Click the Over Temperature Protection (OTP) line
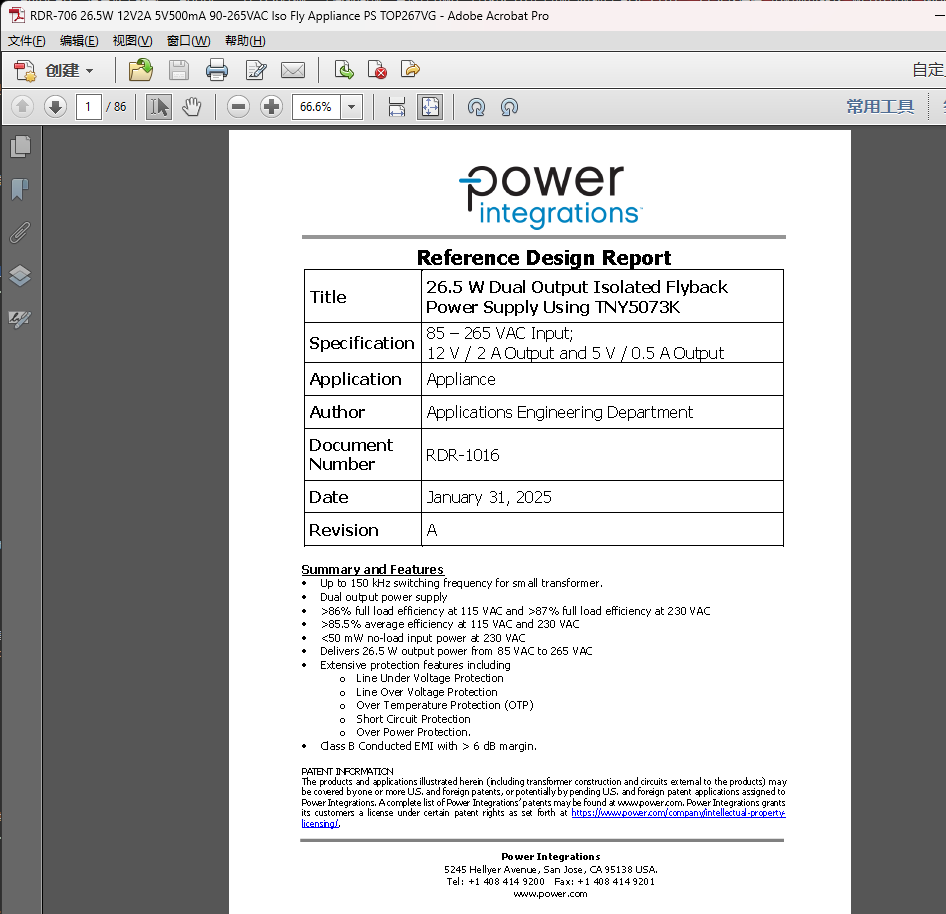 click(445, 705)
